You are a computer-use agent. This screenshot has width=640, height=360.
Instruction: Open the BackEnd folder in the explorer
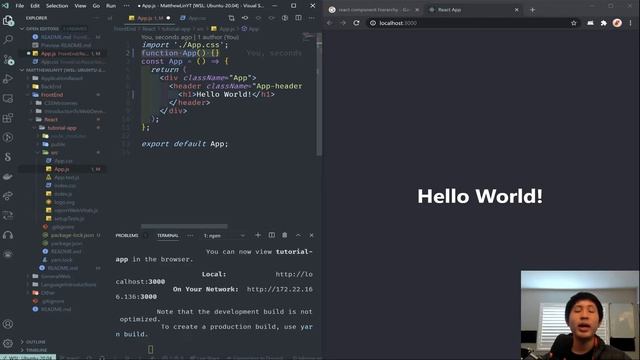51,87
